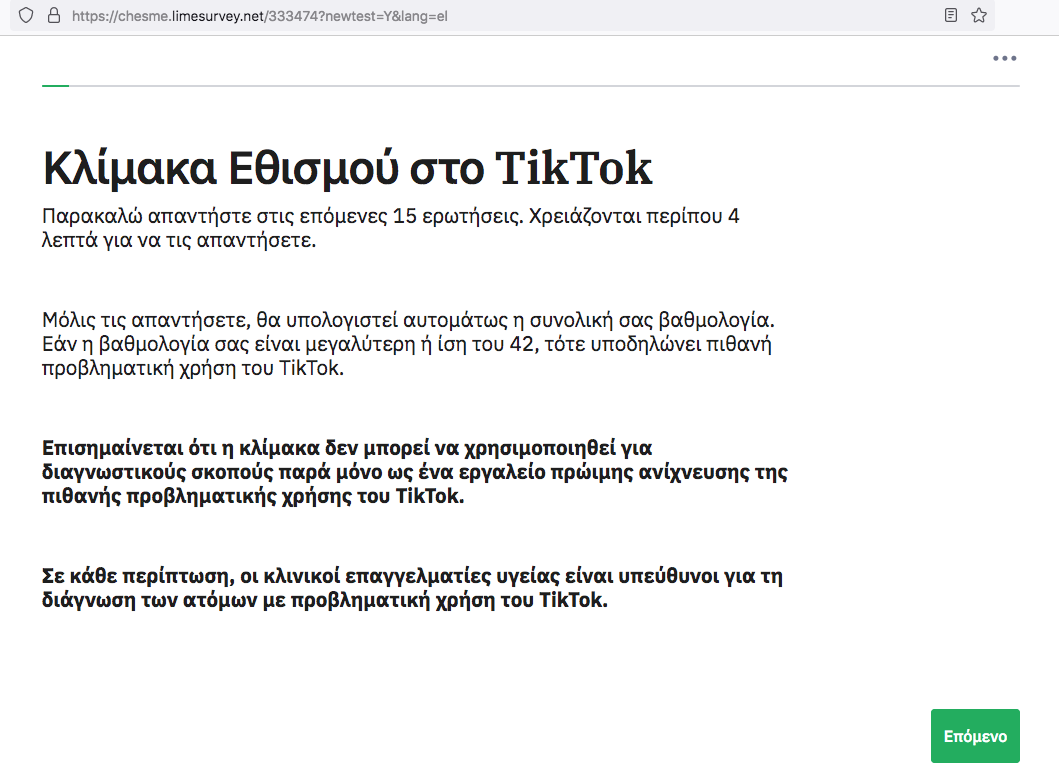
Task: Bookmark this page with the star icon
Action: click(979, 16)
